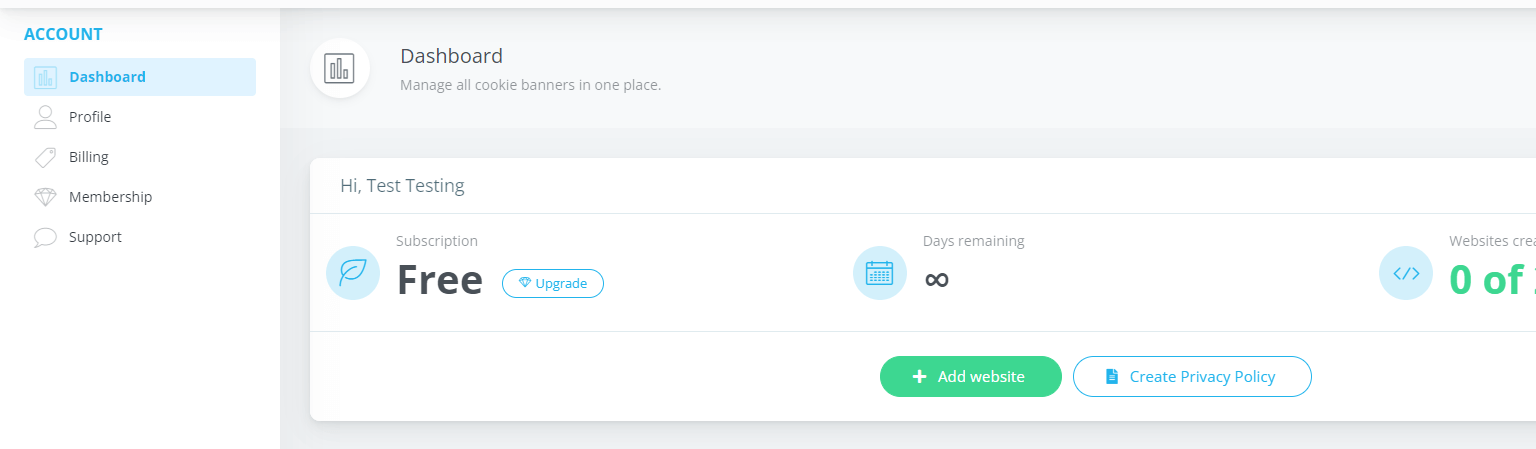Open Membership in the account menu
This screenshot has height=449, width=1536.
tap(140, 197)
